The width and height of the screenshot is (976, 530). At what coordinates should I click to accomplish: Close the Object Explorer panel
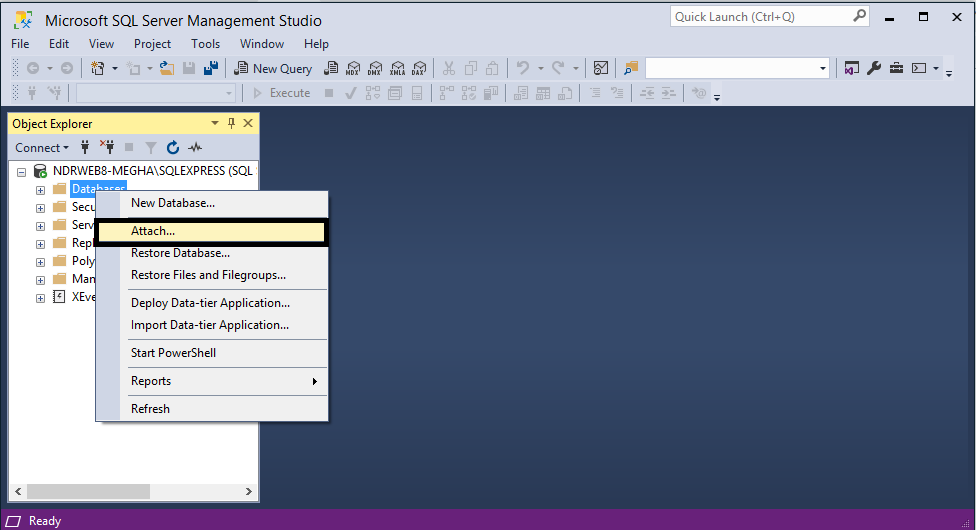pyautogui.click(x=248, y=123)
